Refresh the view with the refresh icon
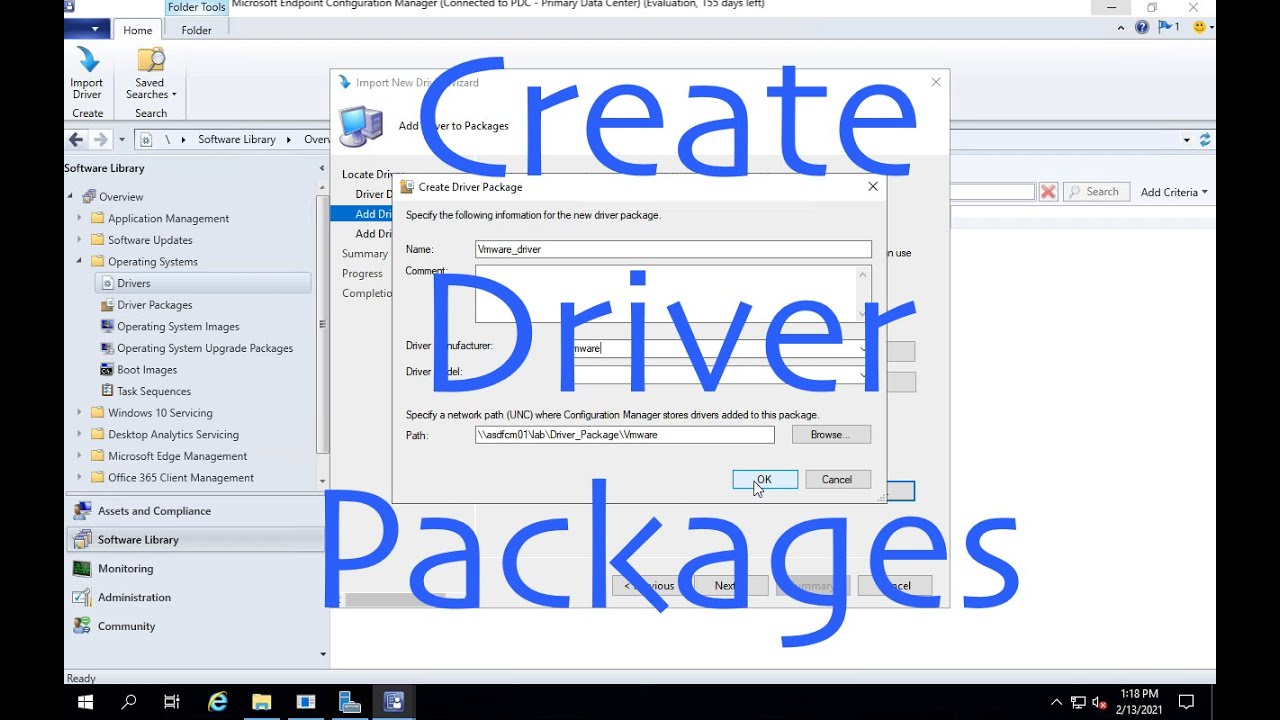This screenshot has height=720, width=1280. [1205, 139]
